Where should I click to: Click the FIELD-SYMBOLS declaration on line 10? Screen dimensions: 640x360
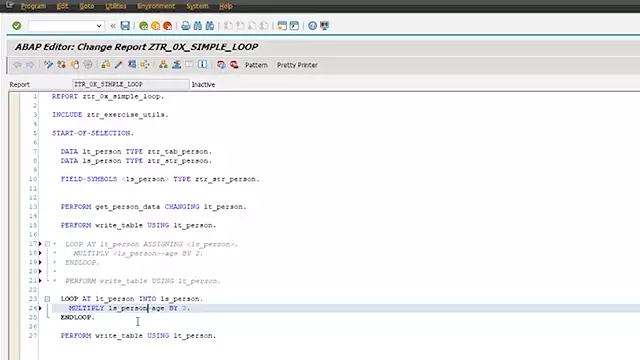click(160, 179)
